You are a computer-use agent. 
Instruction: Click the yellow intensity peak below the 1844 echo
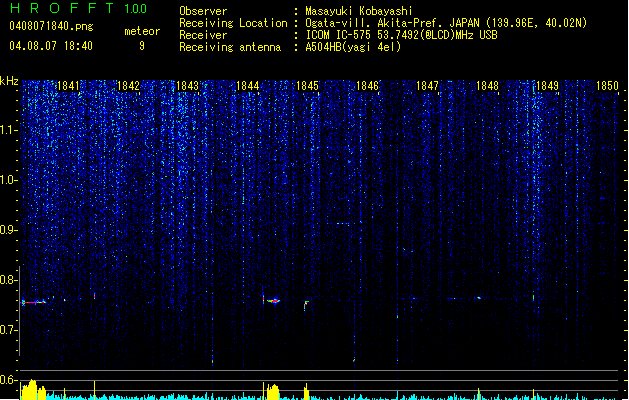point(273,392)
